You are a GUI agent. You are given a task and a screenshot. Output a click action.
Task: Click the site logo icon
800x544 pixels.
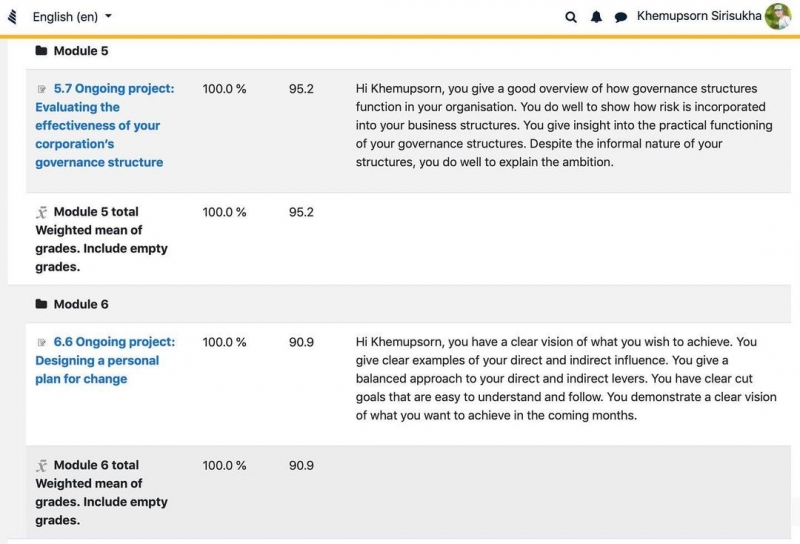(x=12, y=17)
